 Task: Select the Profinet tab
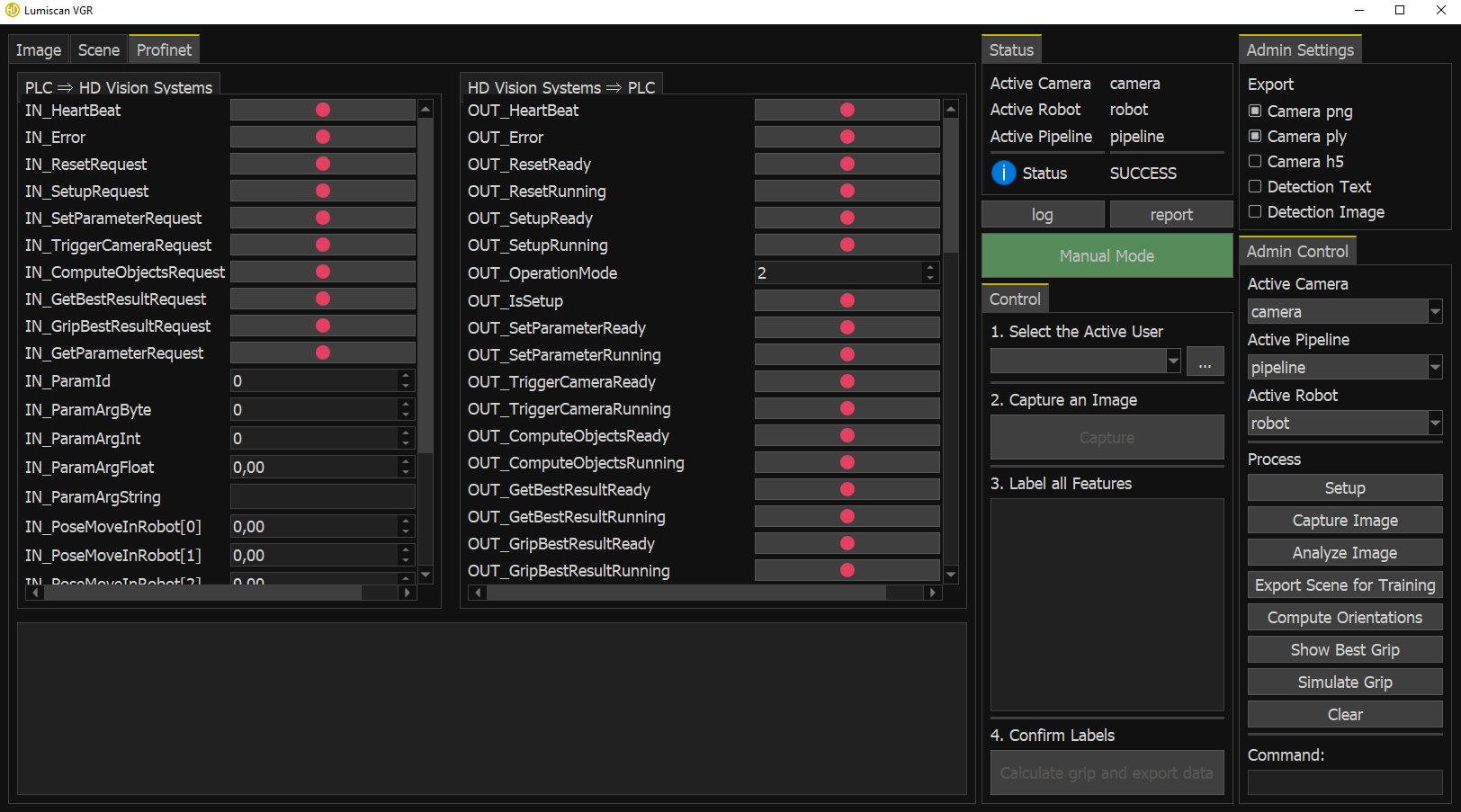click(164, 49)
